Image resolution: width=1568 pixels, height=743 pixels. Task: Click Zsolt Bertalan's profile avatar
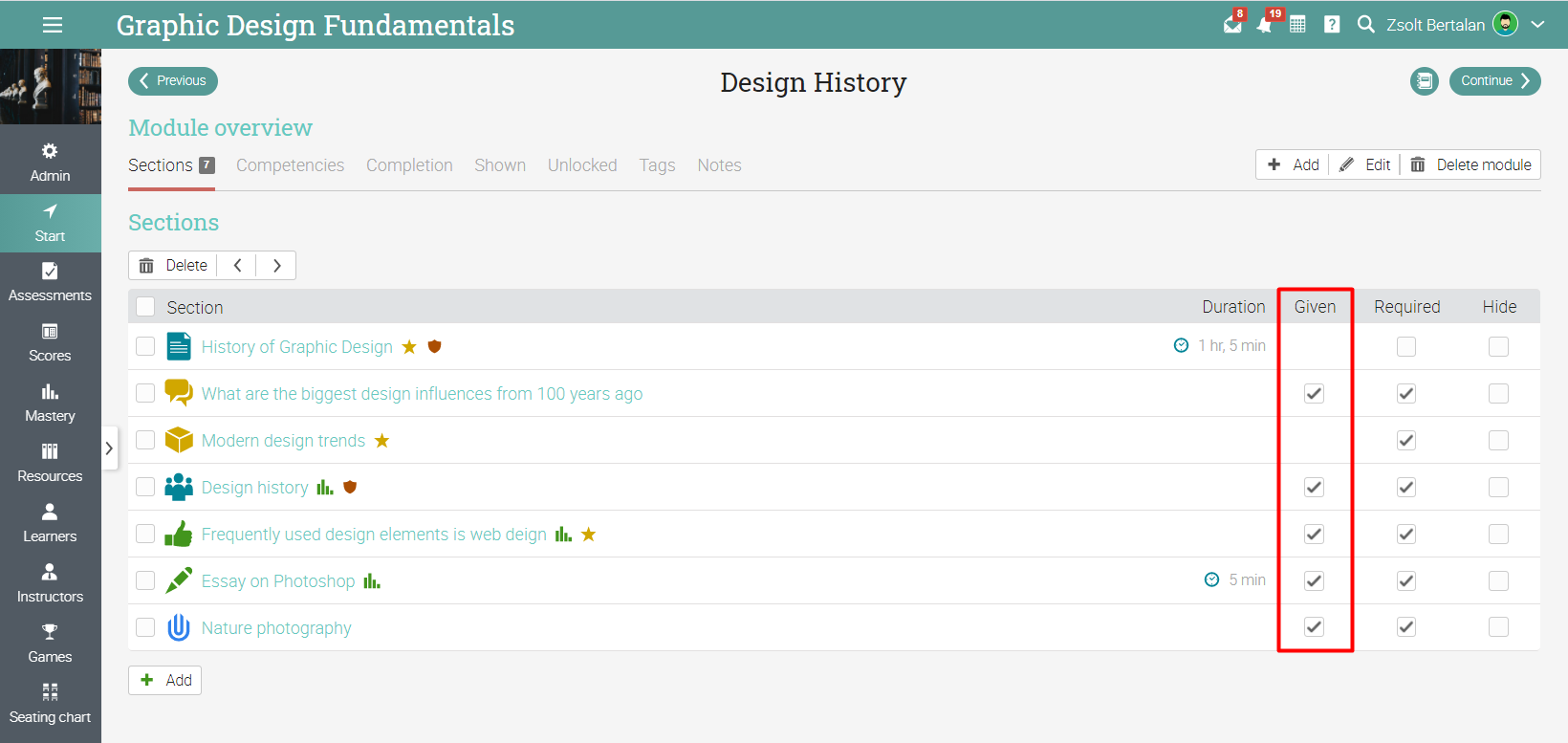[1506, 24]
